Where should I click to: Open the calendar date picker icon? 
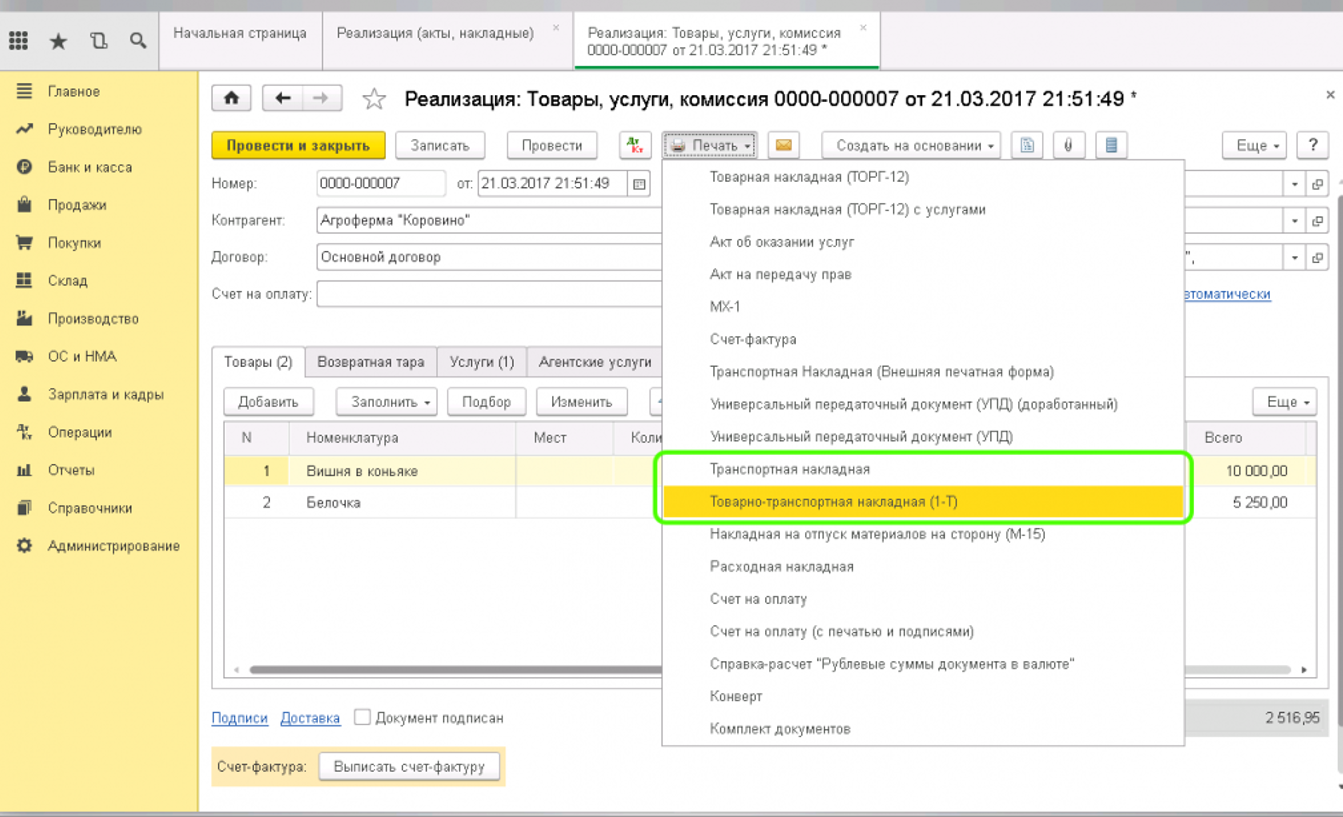click(640, 184)
